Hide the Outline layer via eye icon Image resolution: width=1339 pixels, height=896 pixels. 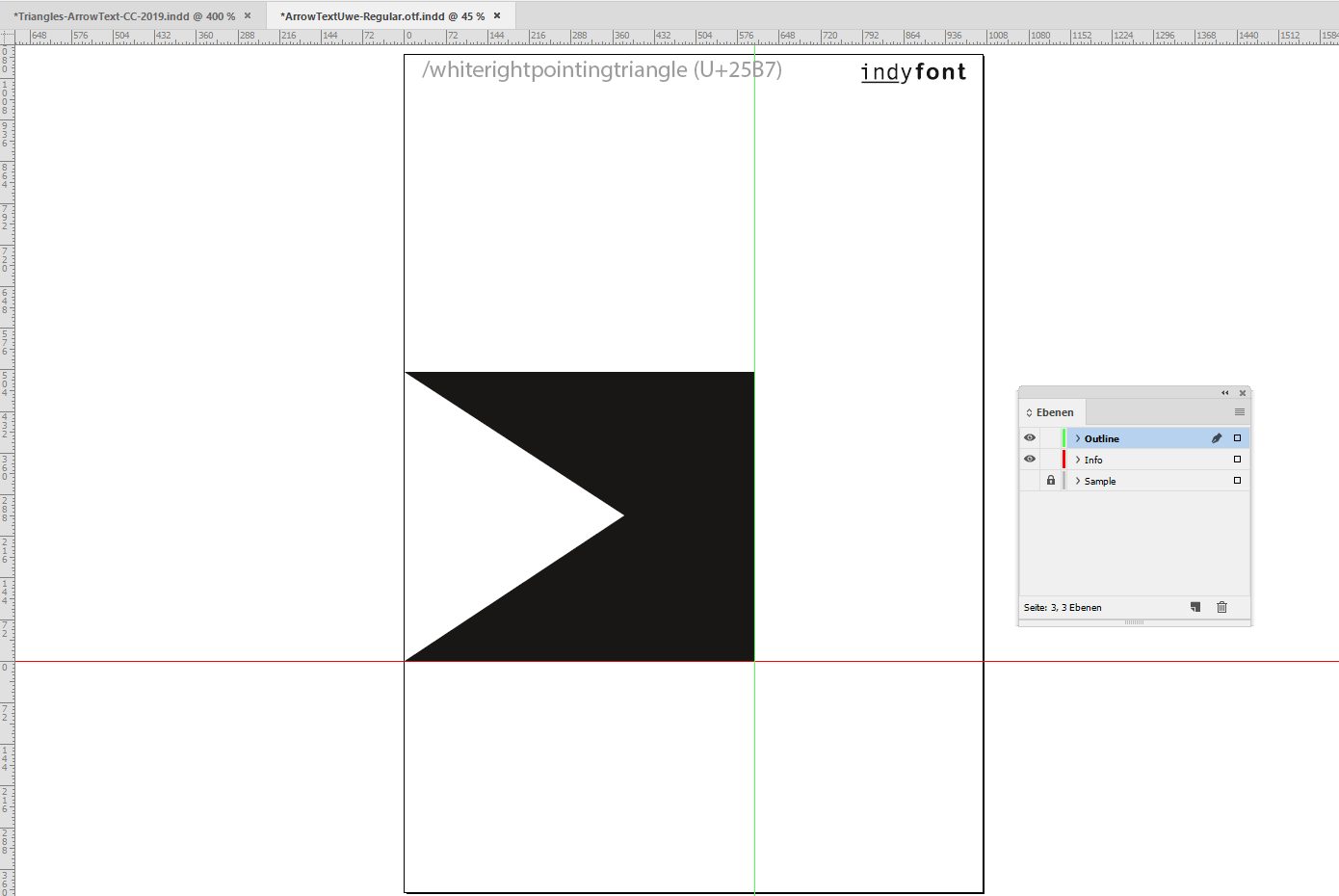pyautogui.click(x=1030, y=438)
